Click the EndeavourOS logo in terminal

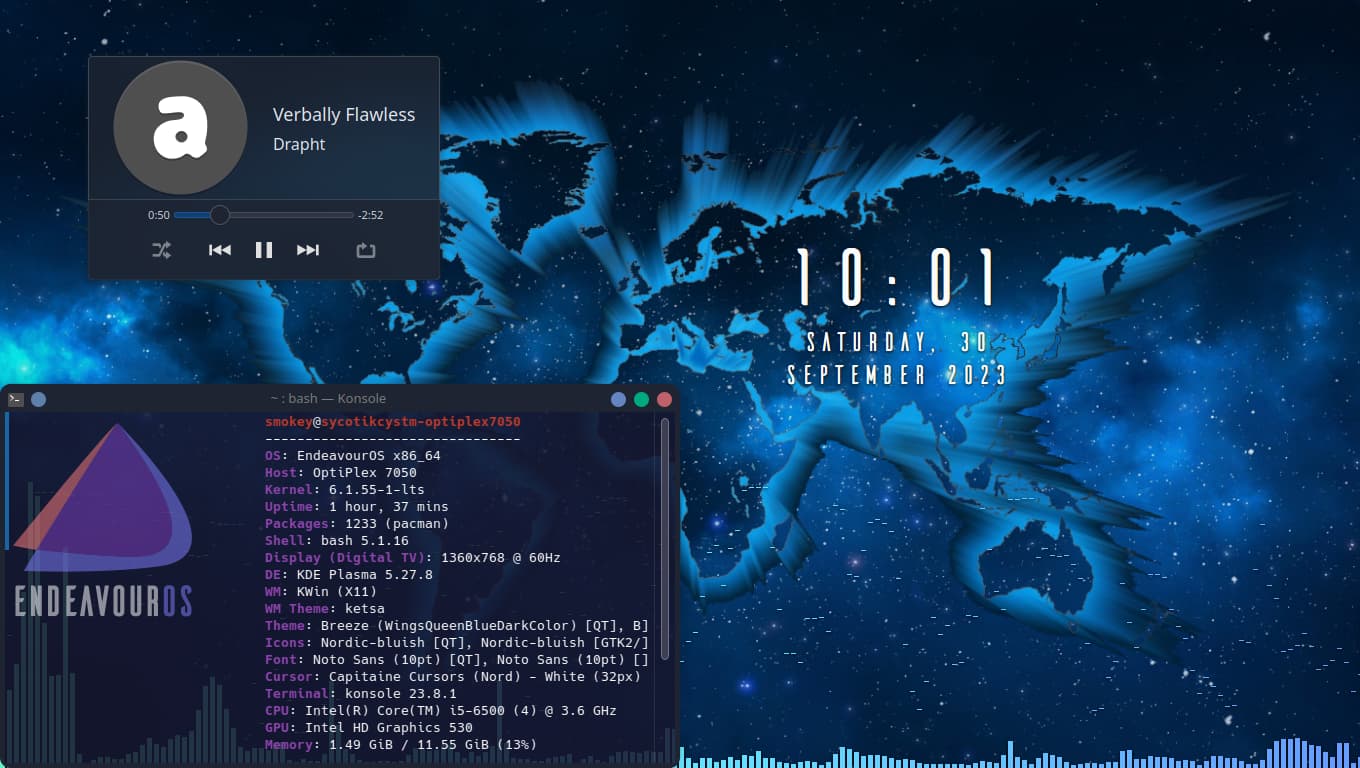[105, 520]
